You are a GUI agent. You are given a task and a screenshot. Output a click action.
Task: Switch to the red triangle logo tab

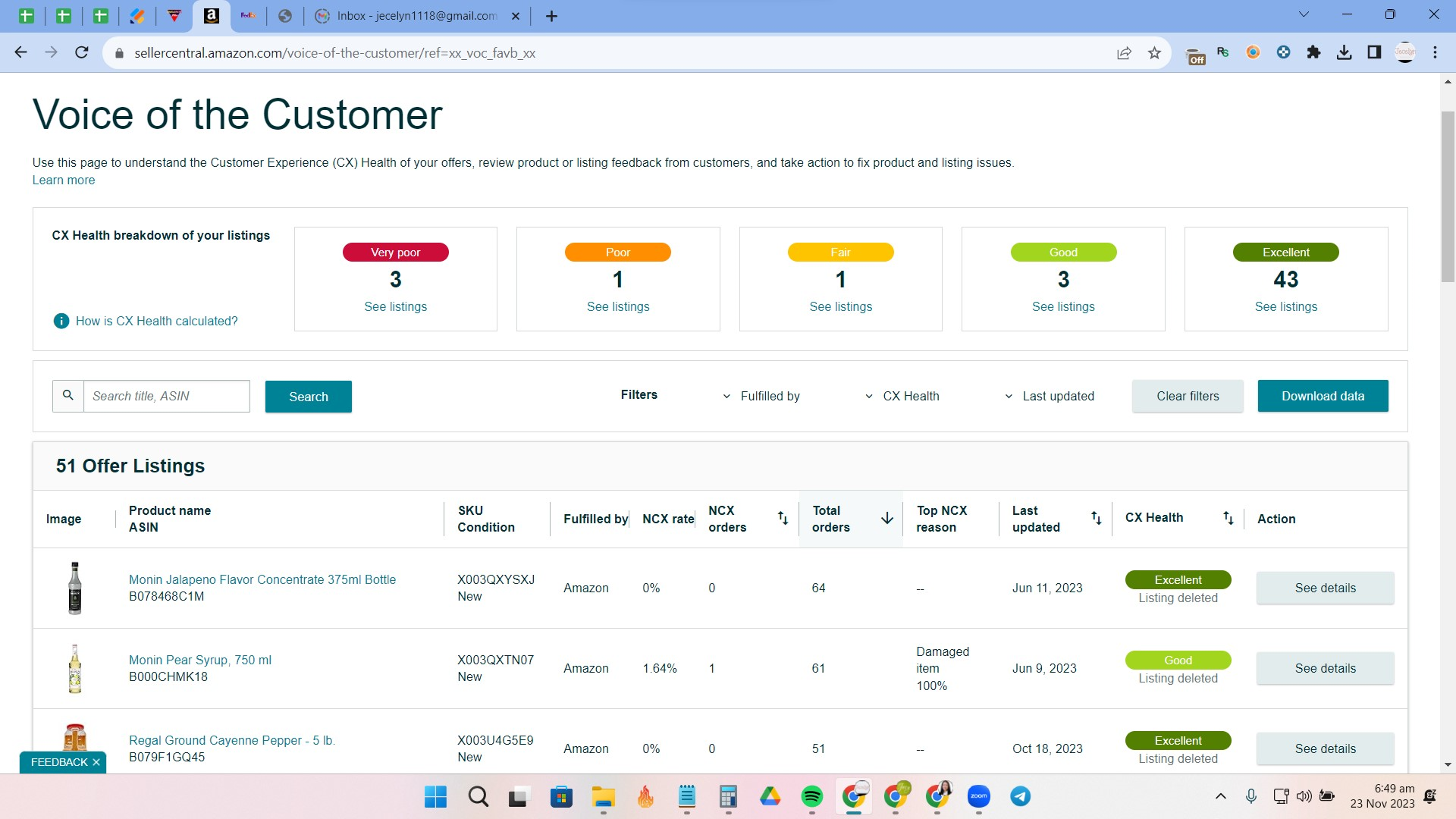point(174,16)
